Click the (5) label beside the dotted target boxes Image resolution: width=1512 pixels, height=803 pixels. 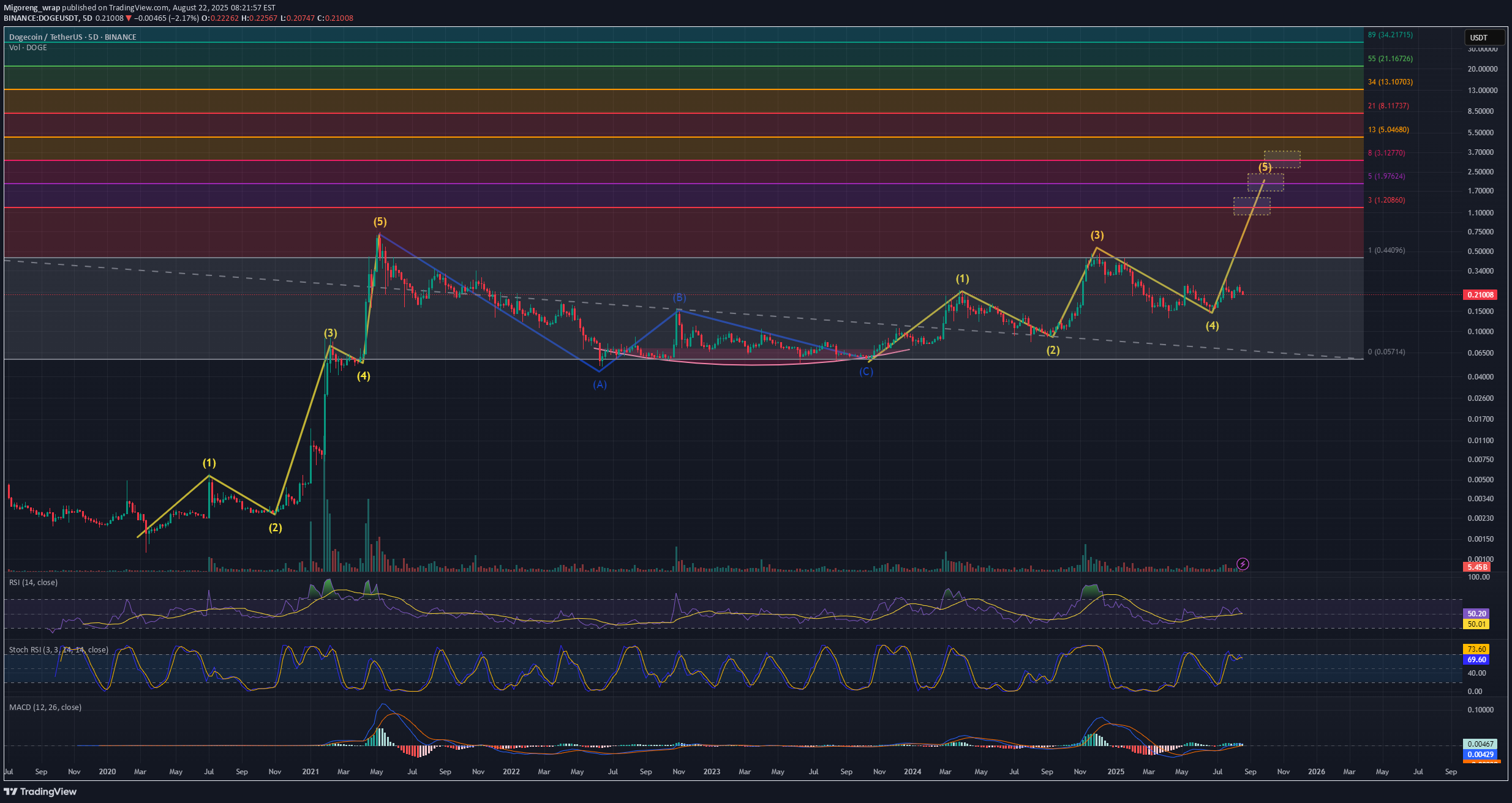pos(1265,167)
